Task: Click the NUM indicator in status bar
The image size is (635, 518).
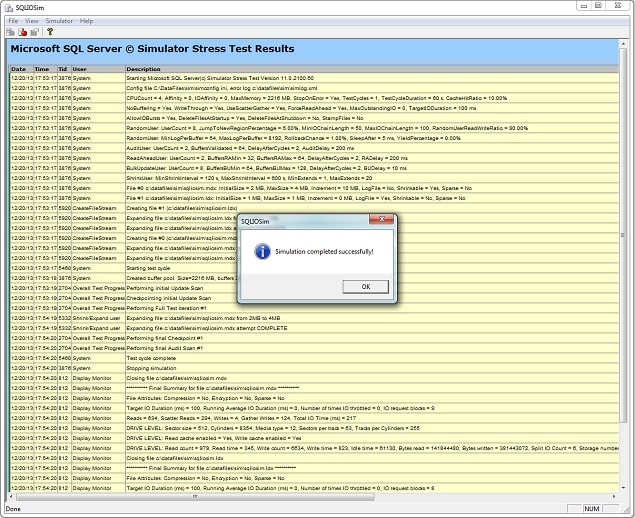Action: pos(592,509)
